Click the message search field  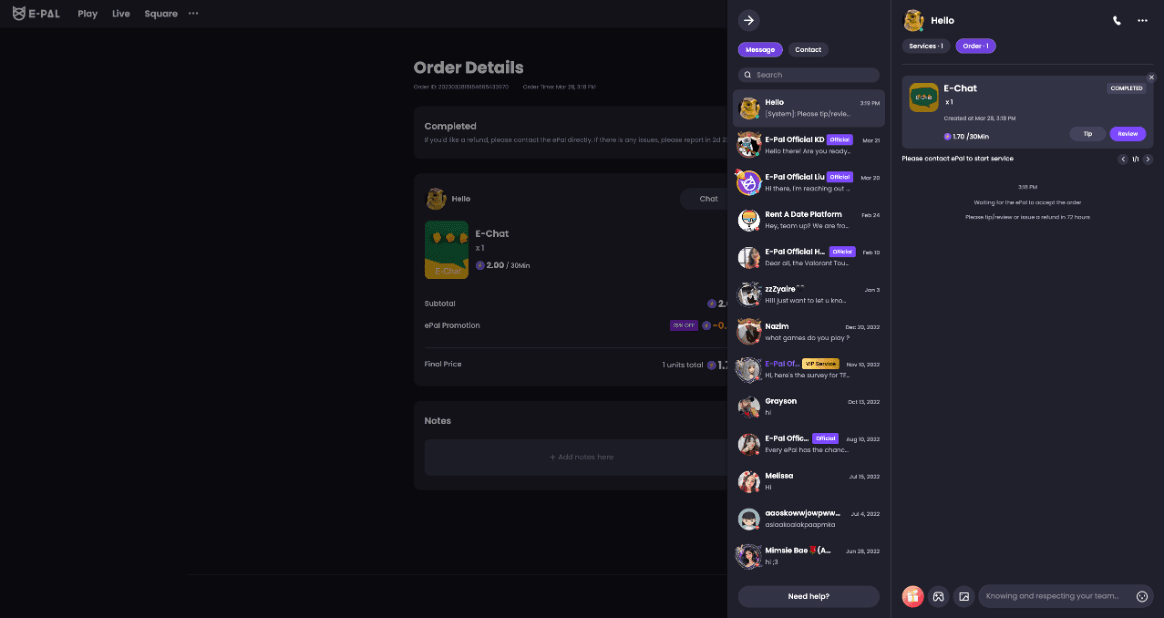pyautogui.click(x=808, y=74)
